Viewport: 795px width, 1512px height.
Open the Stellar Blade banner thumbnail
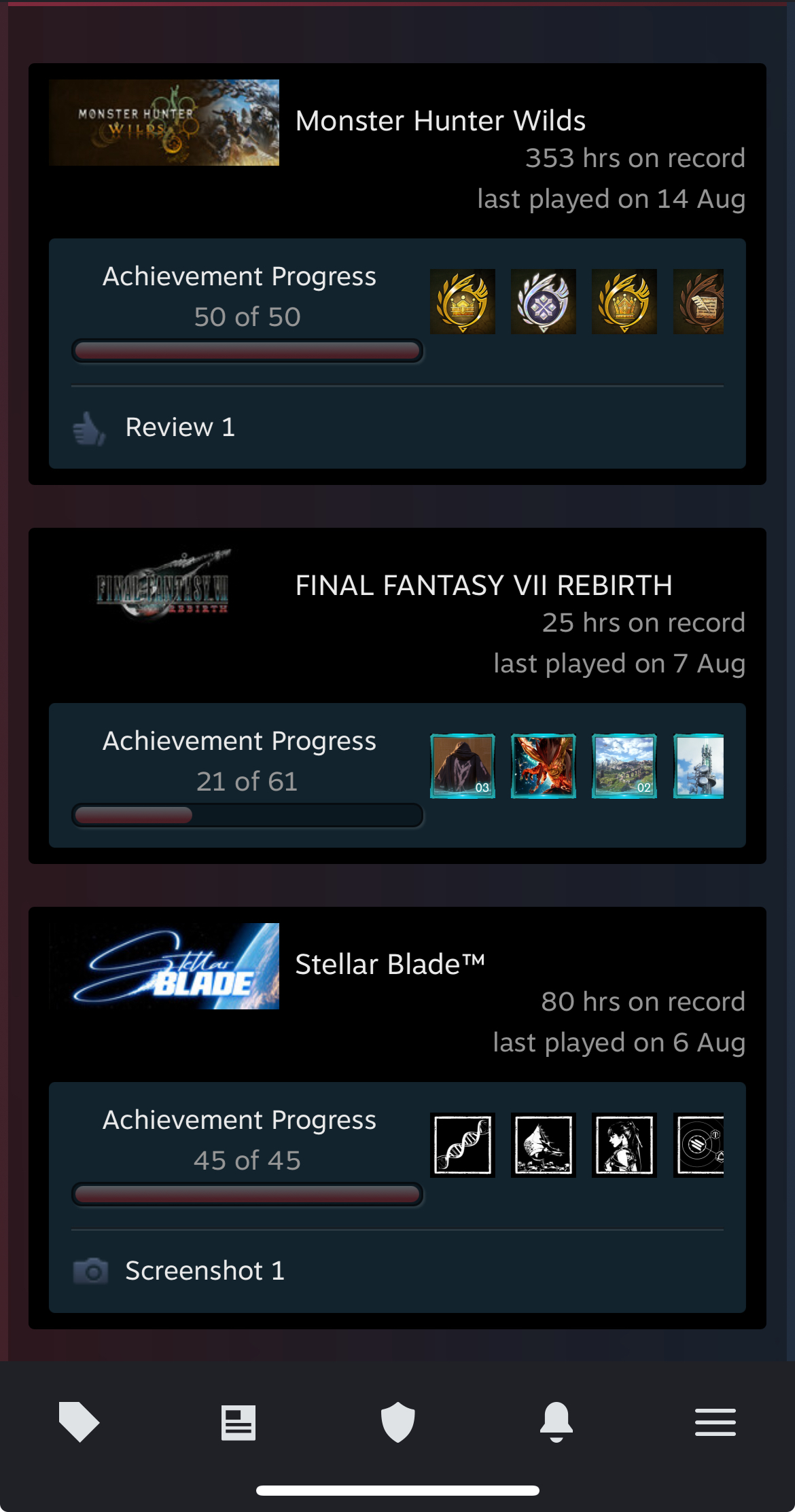click(x=164, y=966)
